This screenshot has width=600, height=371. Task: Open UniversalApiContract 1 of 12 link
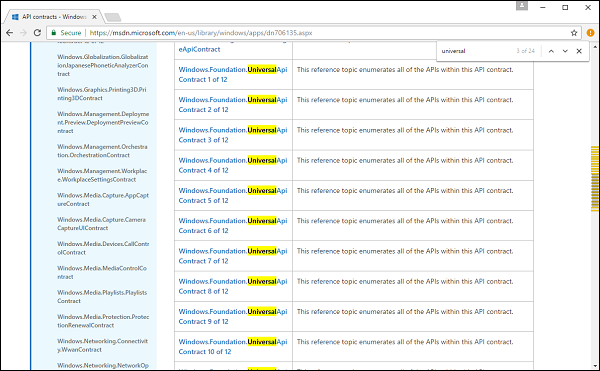(x=233, y=75)
